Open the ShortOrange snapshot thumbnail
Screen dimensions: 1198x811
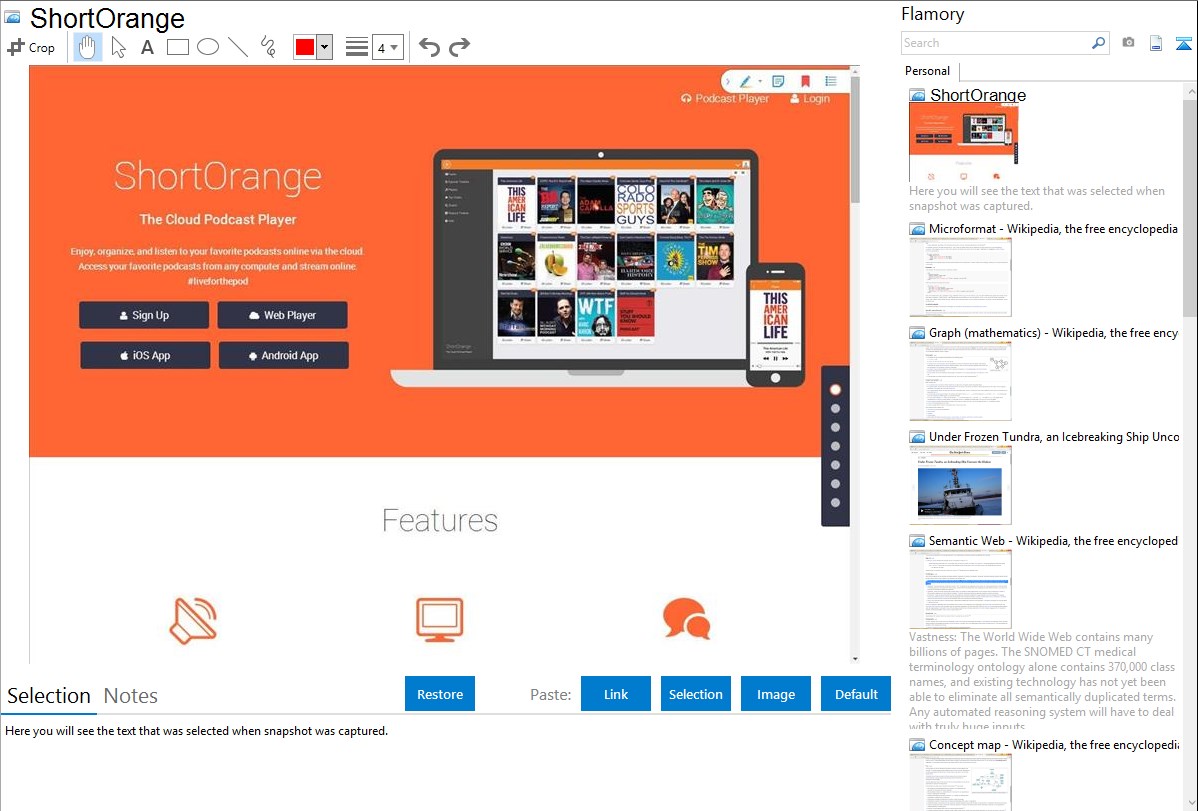click(963, 142)
